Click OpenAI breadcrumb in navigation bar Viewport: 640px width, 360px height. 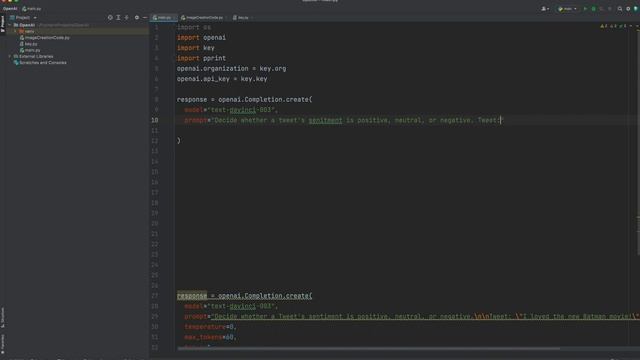[x=10, y=9]
